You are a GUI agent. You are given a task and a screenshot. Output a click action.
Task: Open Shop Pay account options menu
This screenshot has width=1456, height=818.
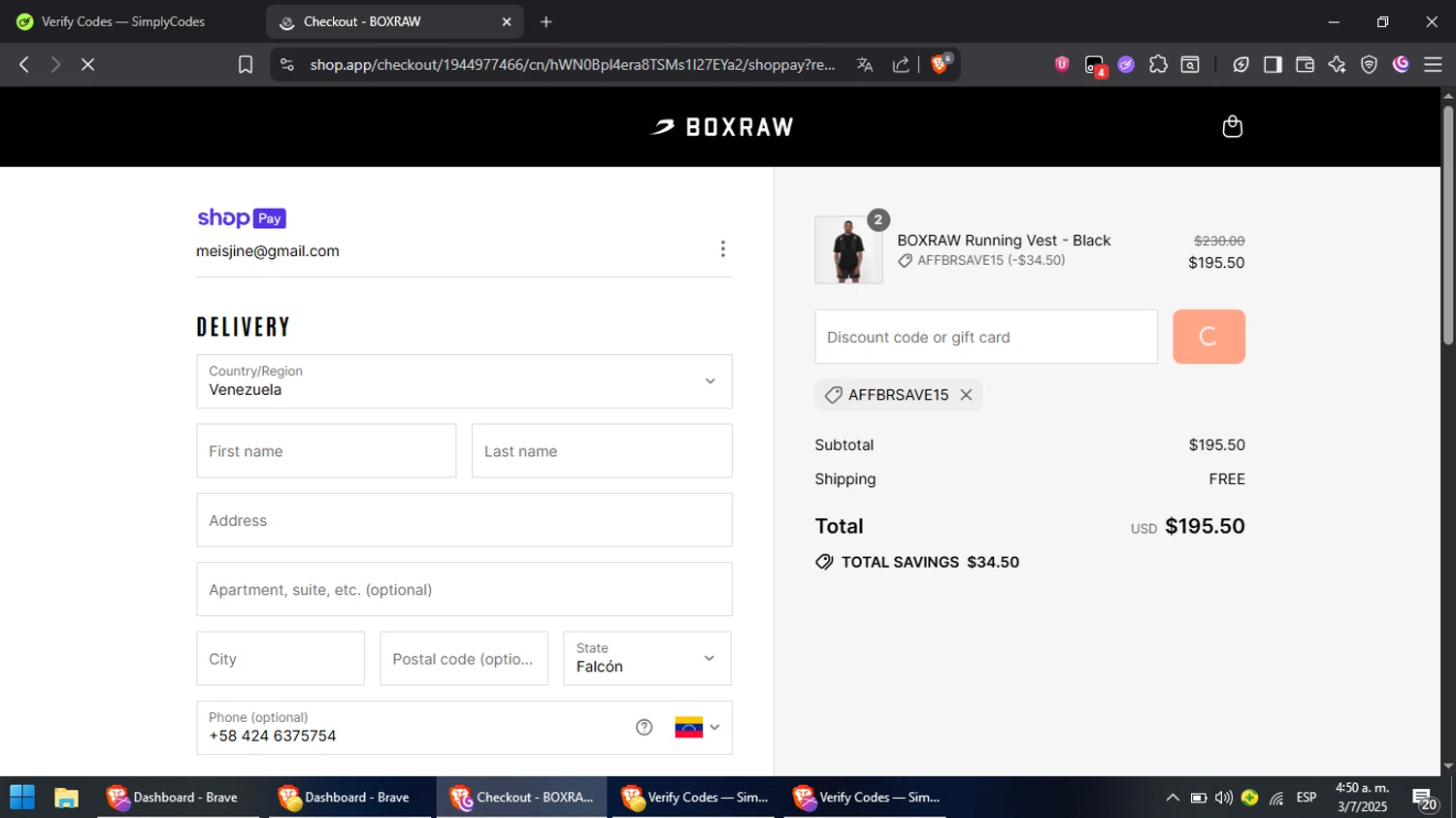722,249
